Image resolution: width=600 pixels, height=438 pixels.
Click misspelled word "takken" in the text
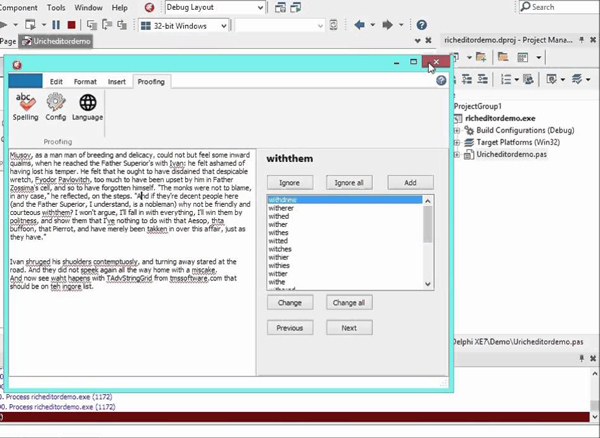(157, 229)
